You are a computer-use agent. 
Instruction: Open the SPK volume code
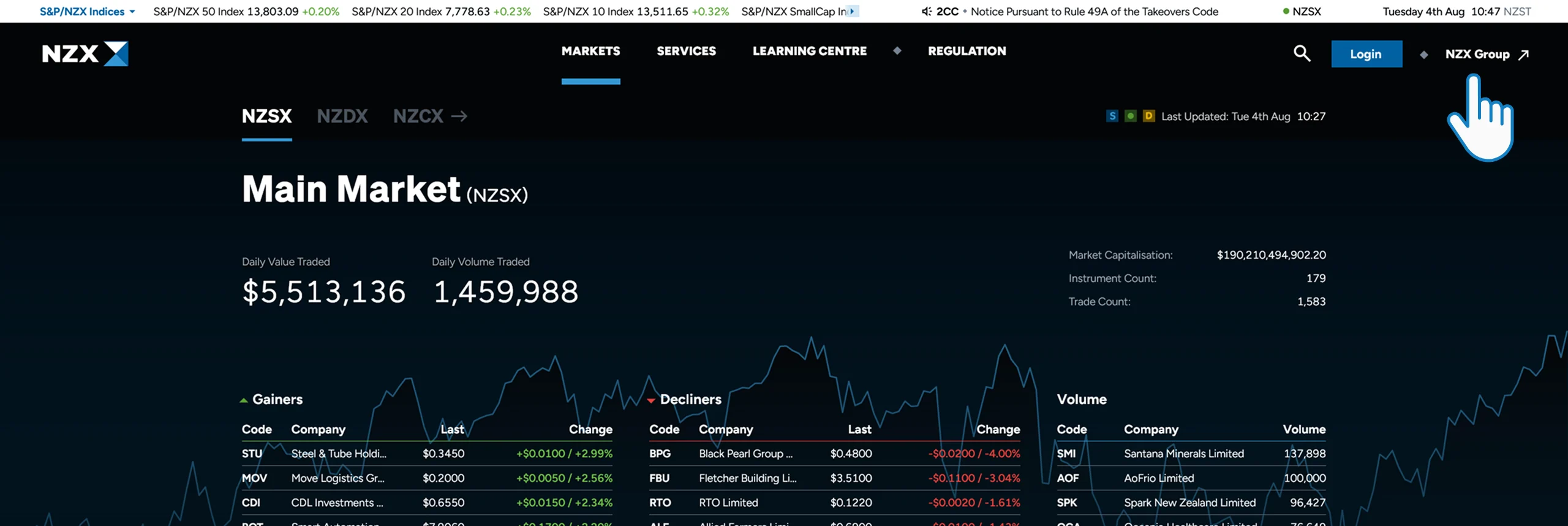[x=1066, y=503]
